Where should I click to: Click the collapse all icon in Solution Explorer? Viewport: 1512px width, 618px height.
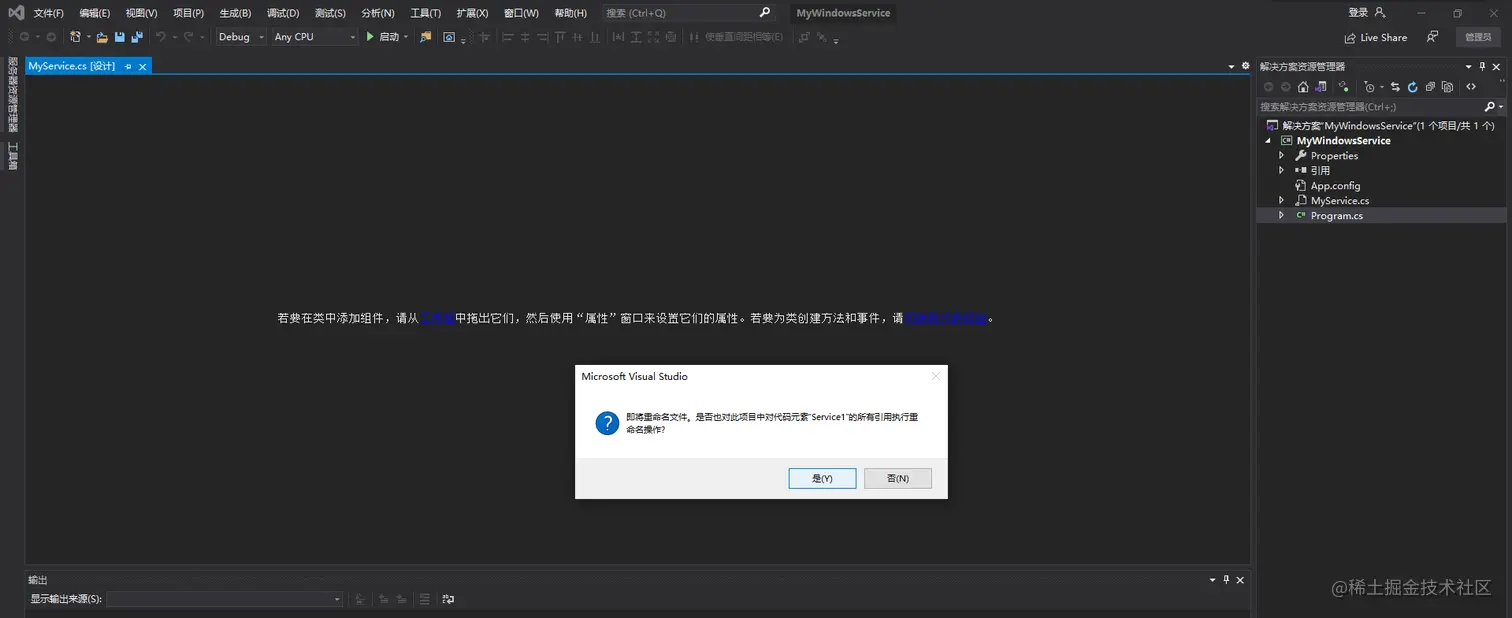[1430, 87]
